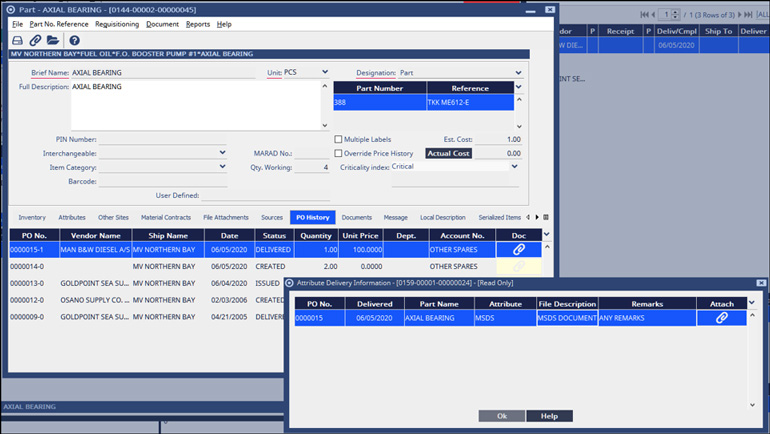Open Doc attachment for PO 0000015-1
The height and width of the screenshot is (434, 770).
coord(518,250)
